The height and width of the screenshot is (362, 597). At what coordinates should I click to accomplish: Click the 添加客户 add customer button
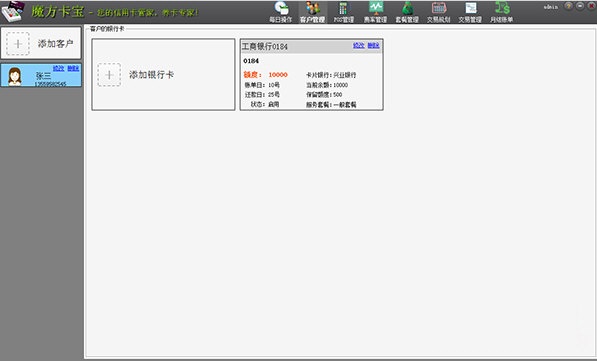coord(41,43)
